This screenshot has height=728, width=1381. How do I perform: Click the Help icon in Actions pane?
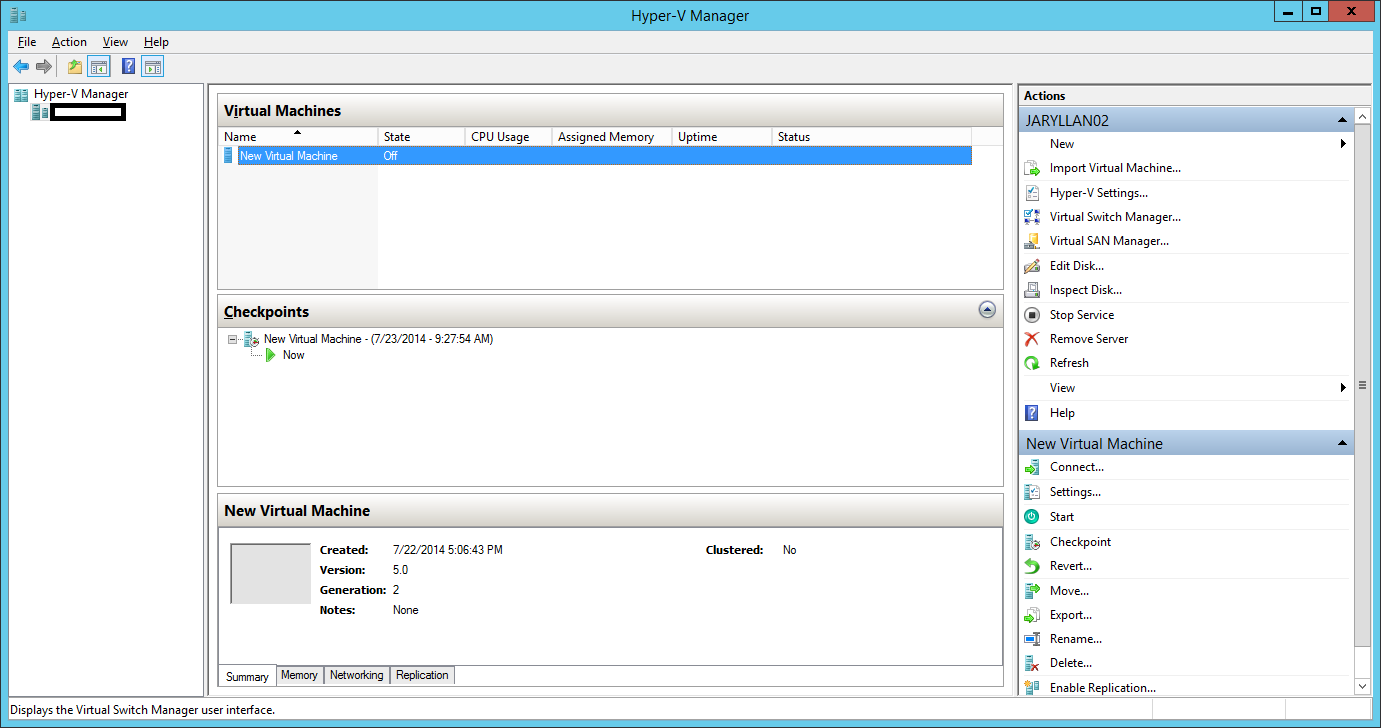(x=1032, y=413)
